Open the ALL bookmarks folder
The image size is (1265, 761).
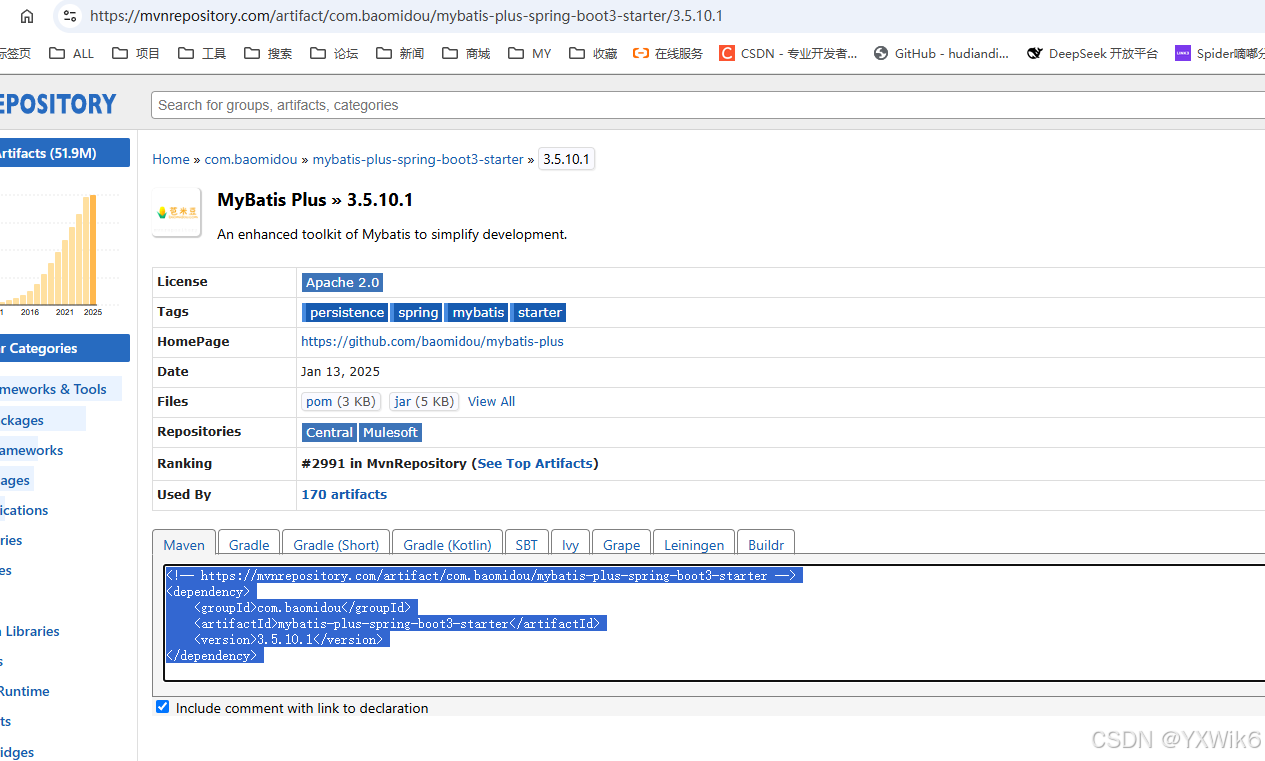pos(71,54)
